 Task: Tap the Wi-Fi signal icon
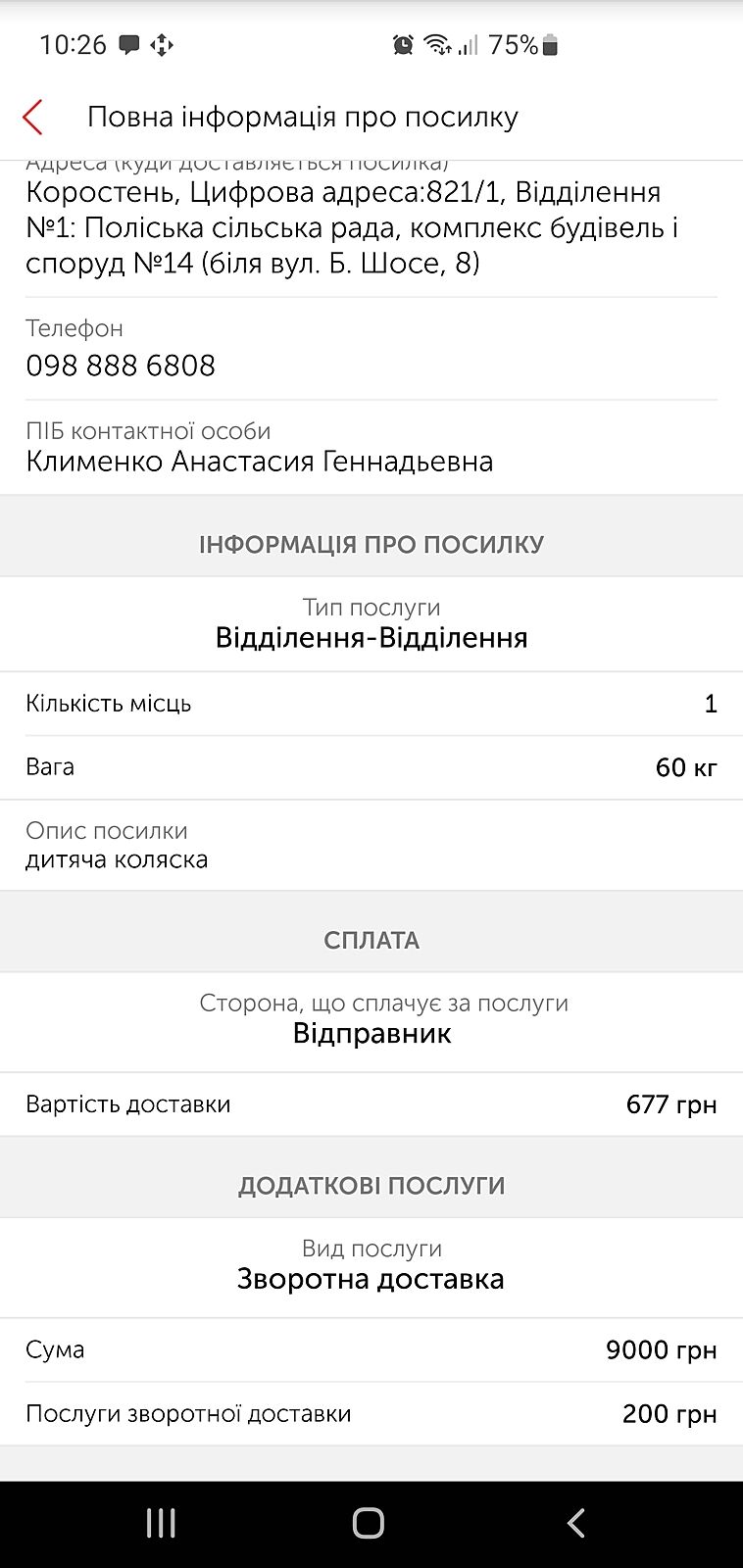[437, 45]
